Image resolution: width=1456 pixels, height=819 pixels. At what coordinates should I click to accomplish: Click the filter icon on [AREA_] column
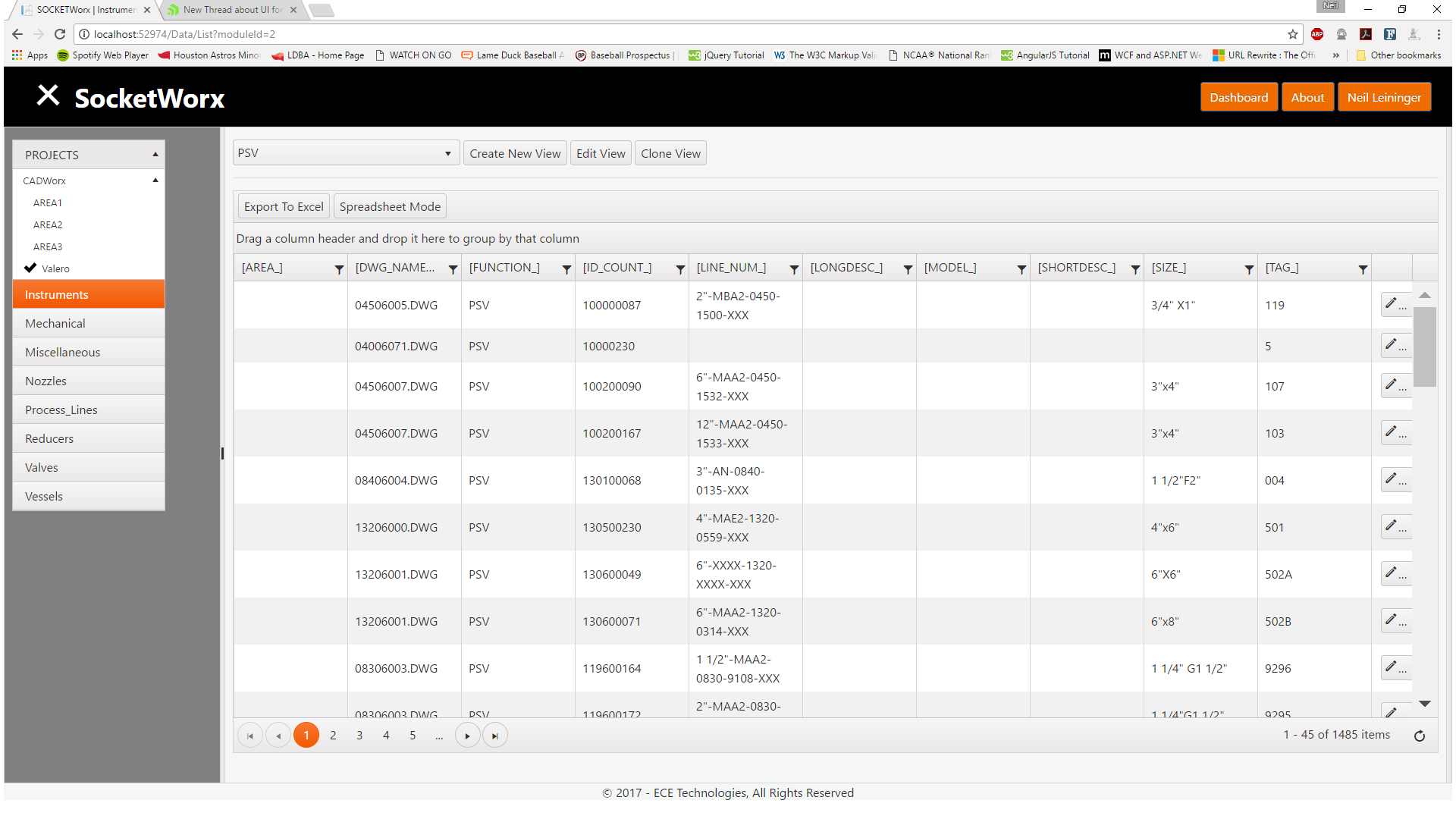pyautogui.click(x=339, y=269)
